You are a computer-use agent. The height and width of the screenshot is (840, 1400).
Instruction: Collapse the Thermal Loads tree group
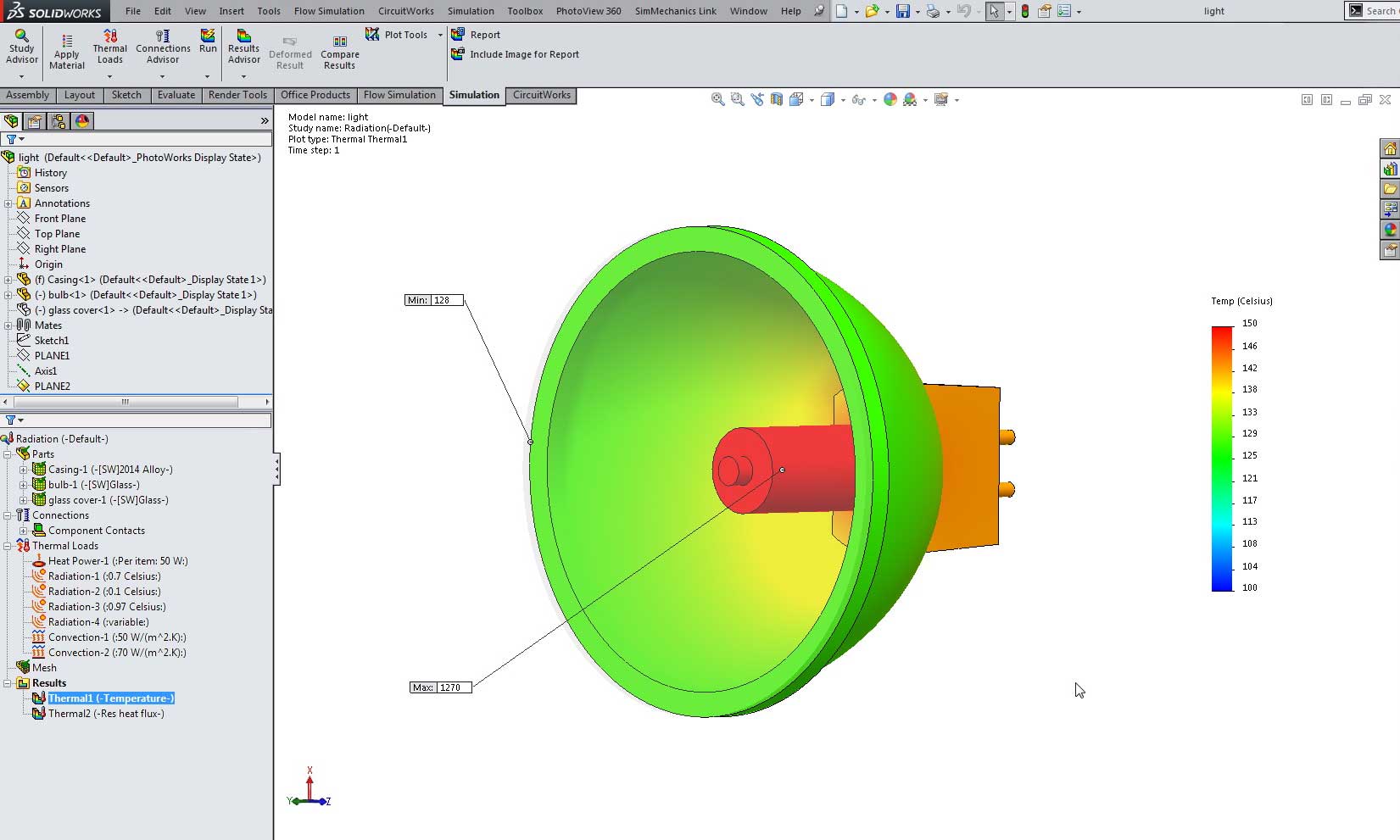(8, 545)
